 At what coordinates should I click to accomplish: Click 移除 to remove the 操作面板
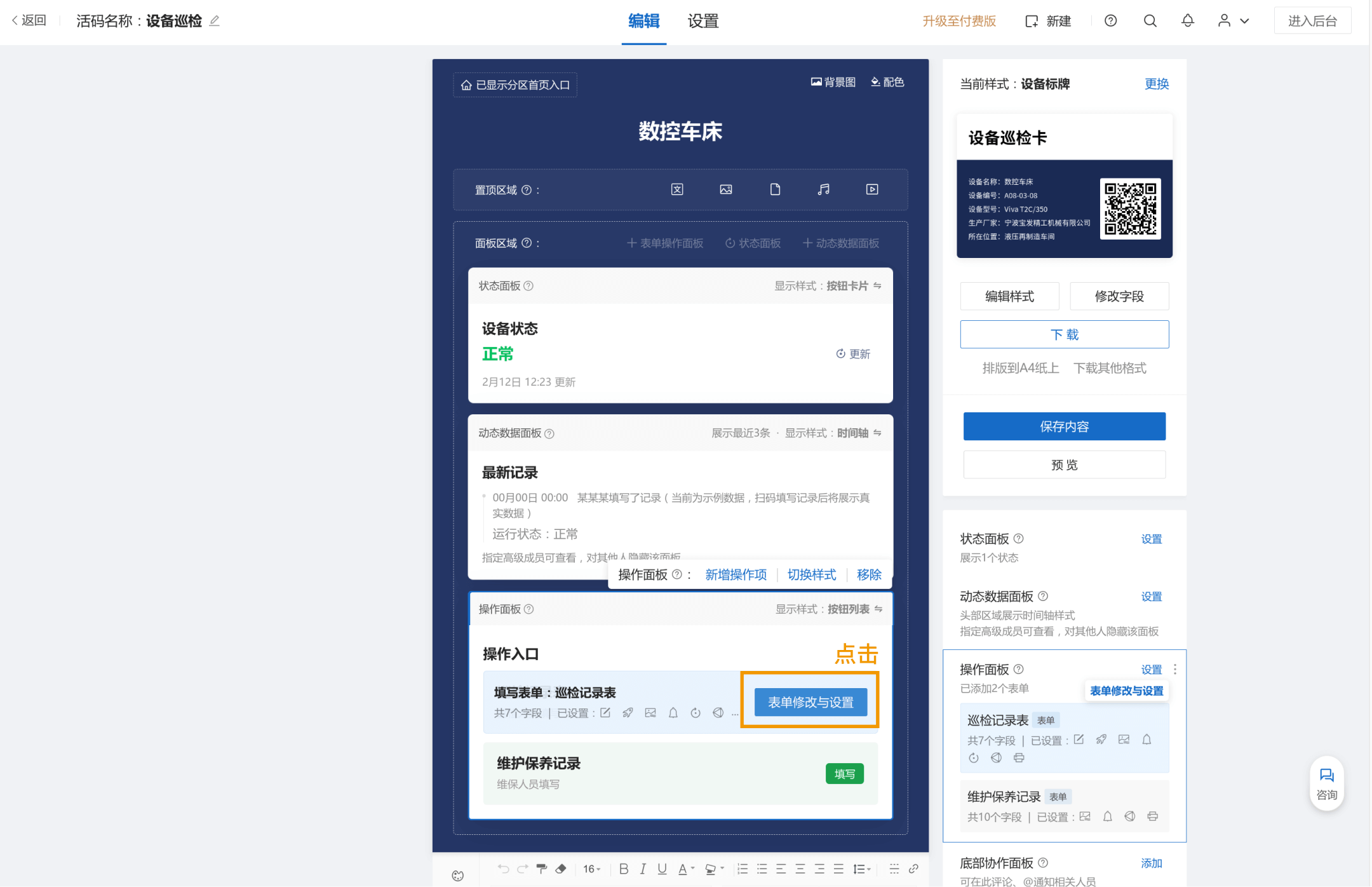click(869, 574)
